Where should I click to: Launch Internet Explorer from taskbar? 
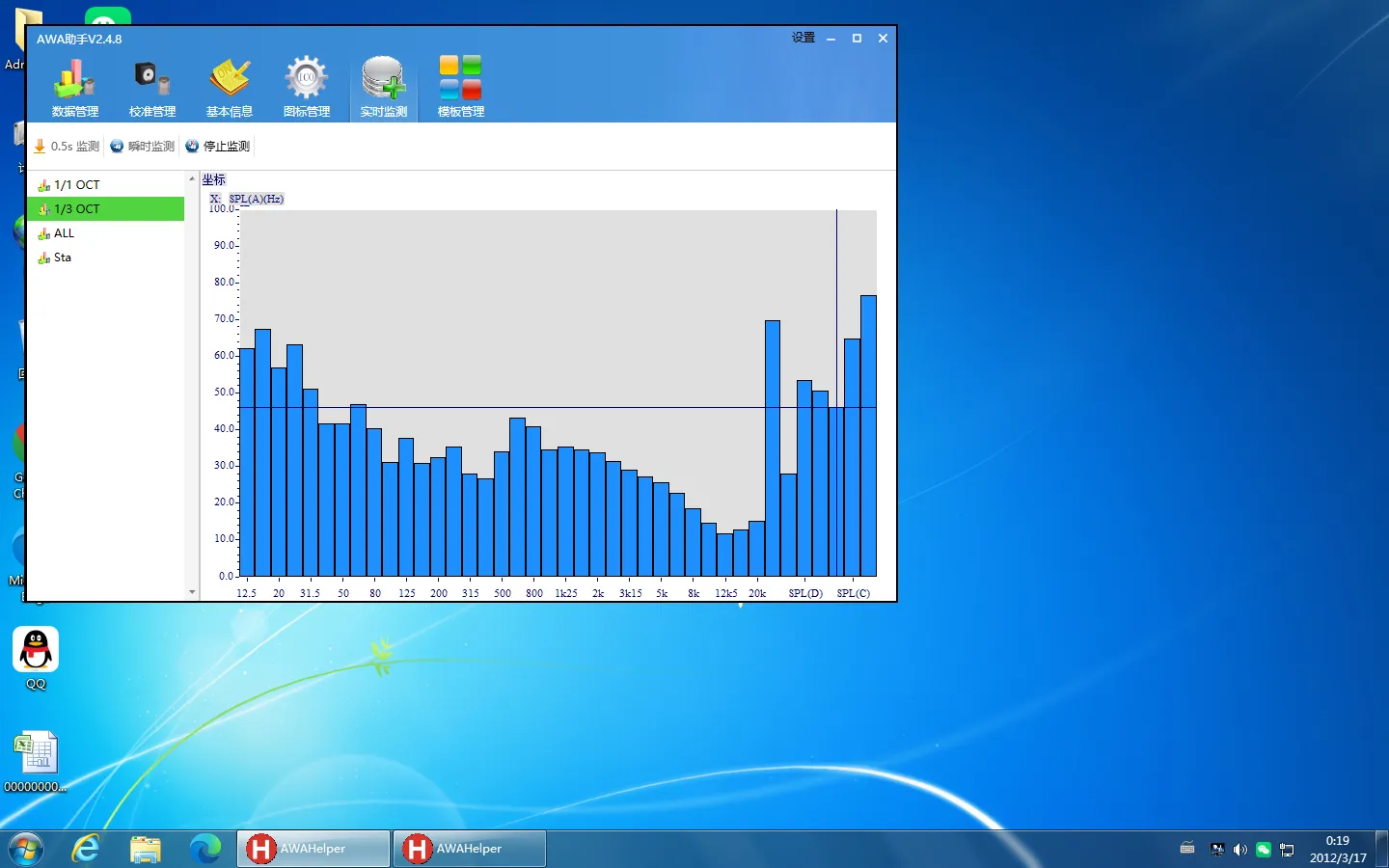tap(86, 849)
